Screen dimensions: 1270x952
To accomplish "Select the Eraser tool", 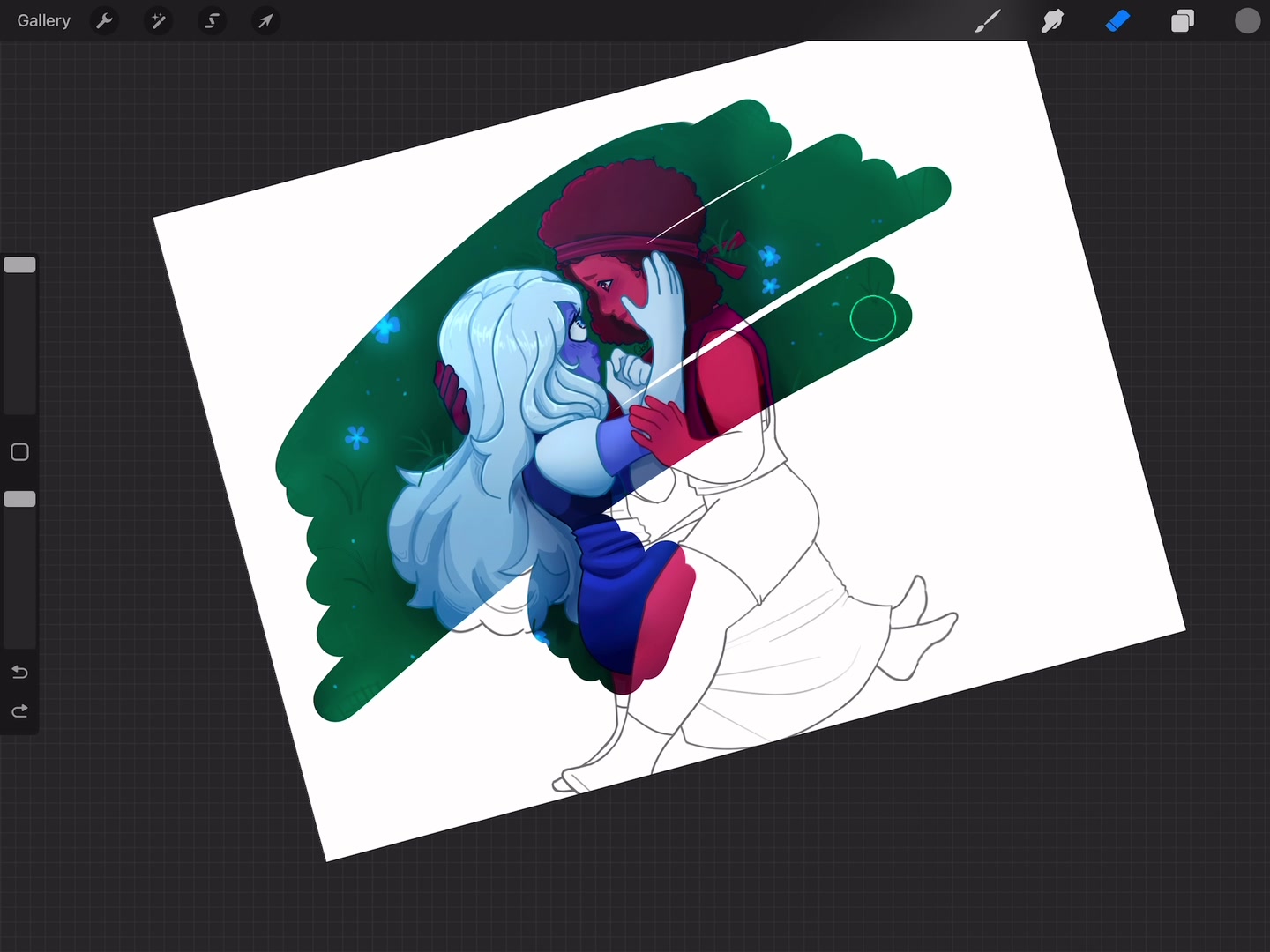I will click(1117, 20).
